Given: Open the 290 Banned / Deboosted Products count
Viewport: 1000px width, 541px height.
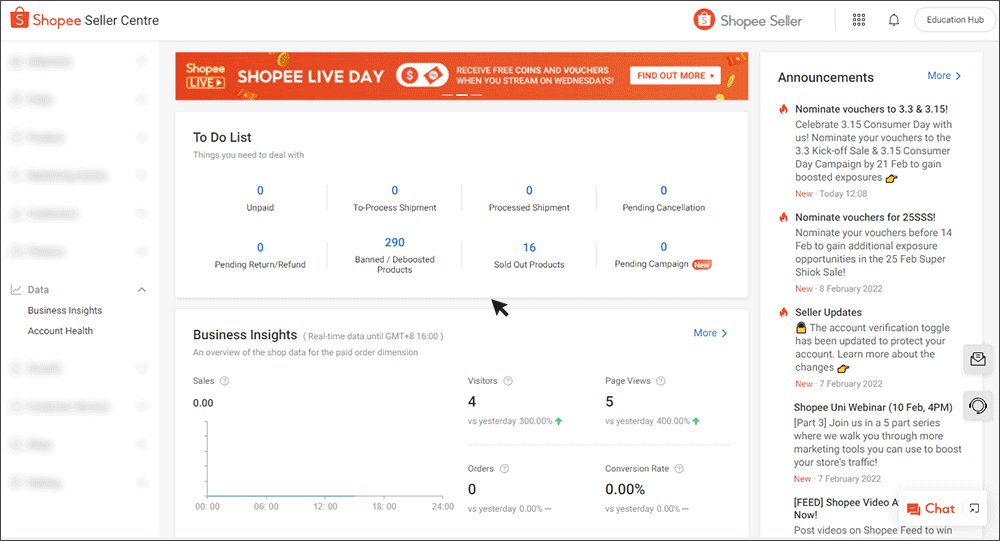Looking at the screenshot, I should [x=394, y=243].
